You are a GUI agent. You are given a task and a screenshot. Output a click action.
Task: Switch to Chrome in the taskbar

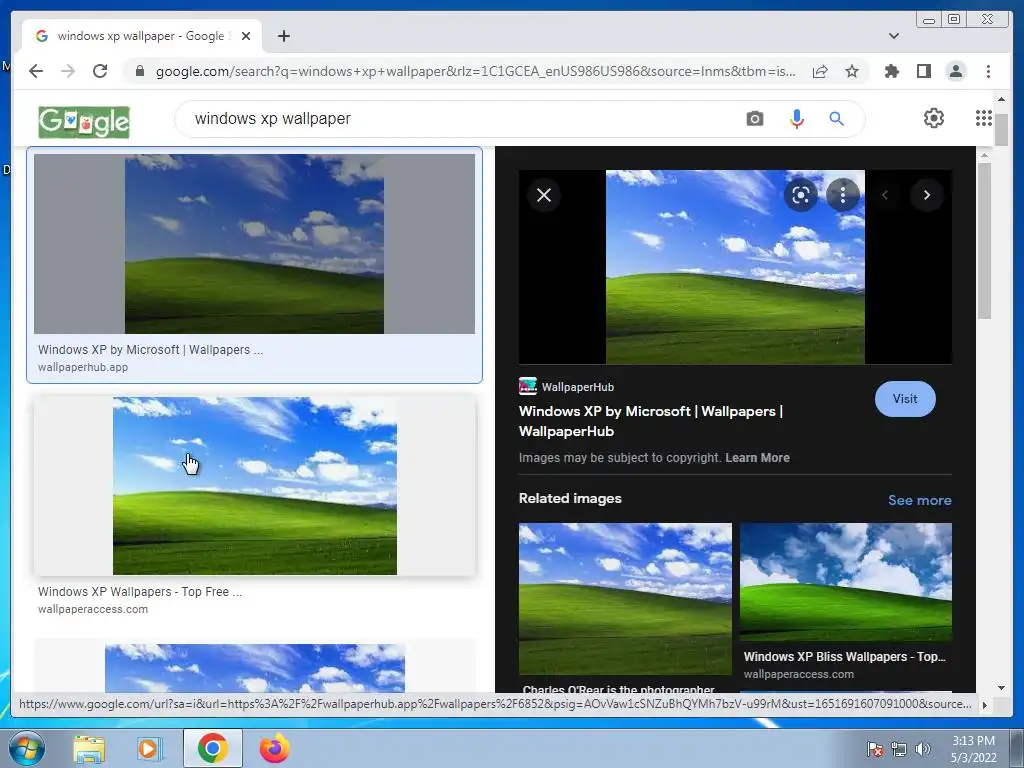213,748
